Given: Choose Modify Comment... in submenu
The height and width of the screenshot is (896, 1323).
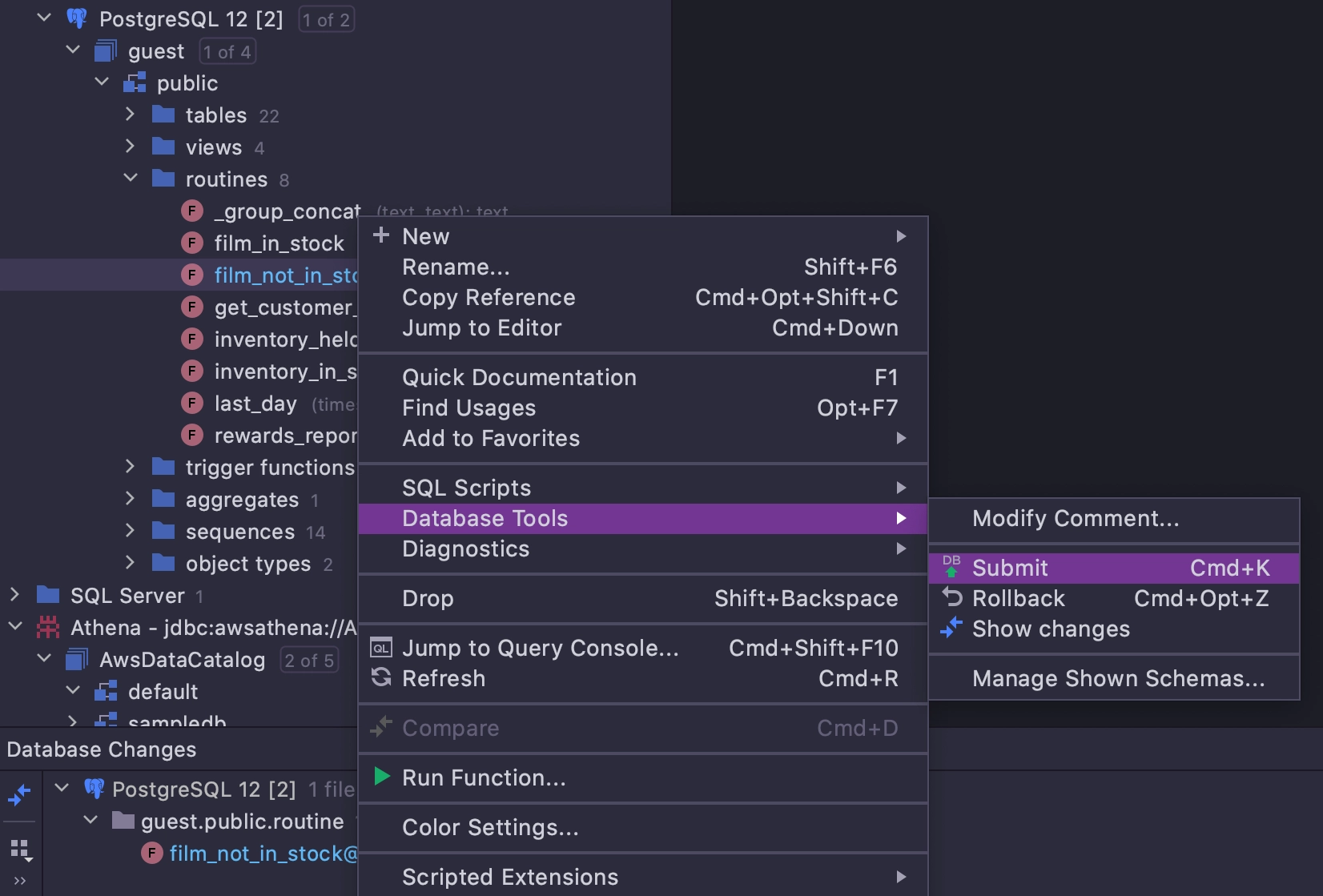Looking at the screenshot, I should [x=1114, y=518].
